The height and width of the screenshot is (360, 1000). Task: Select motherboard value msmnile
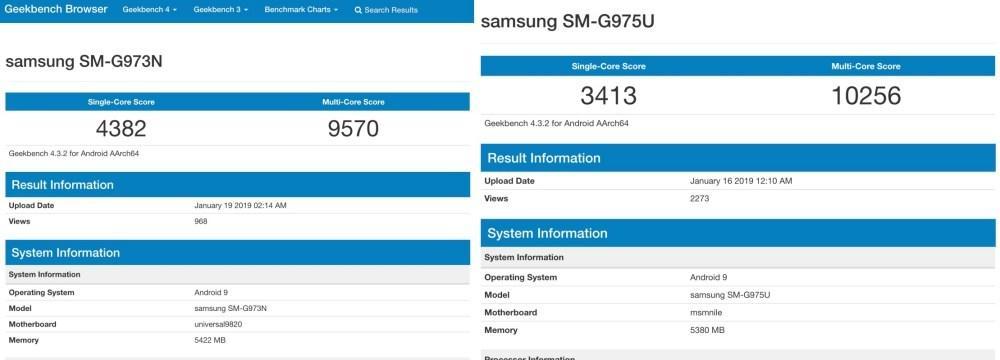click(706, 313)
